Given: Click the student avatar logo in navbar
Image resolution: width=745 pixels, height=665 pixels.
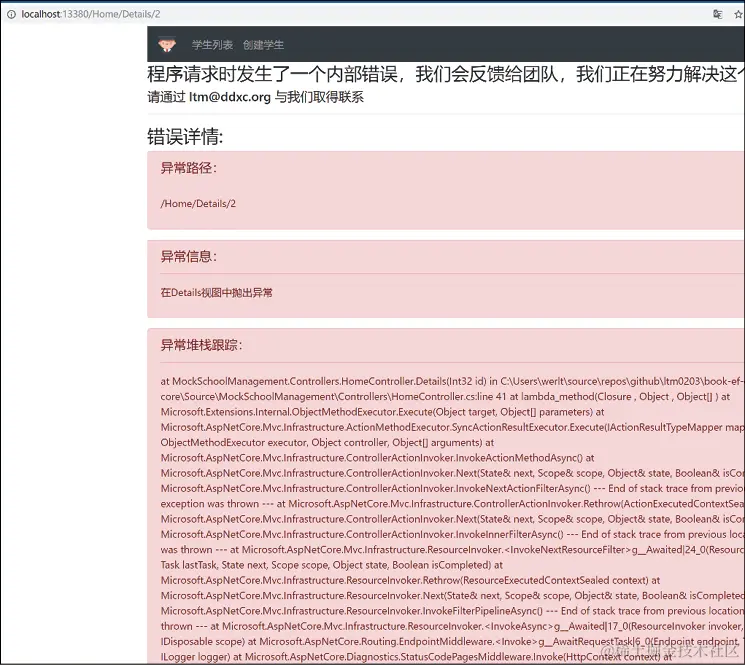Looking at the screenshot, I should [x=167, y=45].
